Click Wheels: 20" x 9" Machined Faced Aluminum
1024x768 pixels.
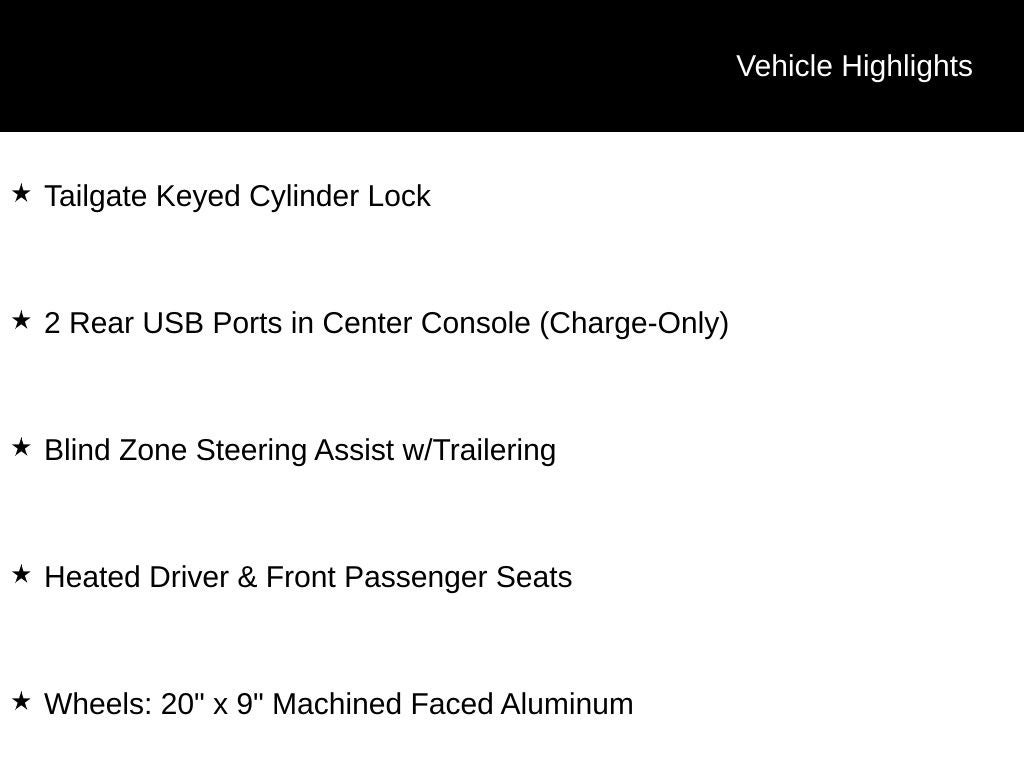tap(339, 704)
